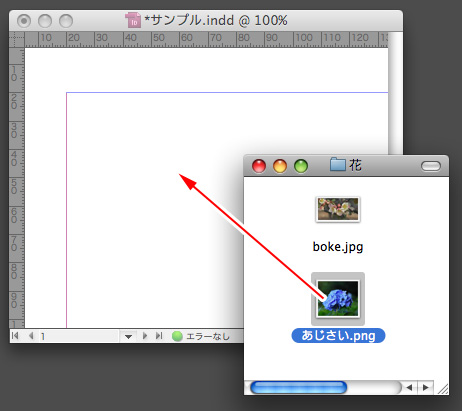462x411 pixels.
Task: Click the blue horizontal scrollbar thumb
Action: pyautogui.click(x=299, y=388)
